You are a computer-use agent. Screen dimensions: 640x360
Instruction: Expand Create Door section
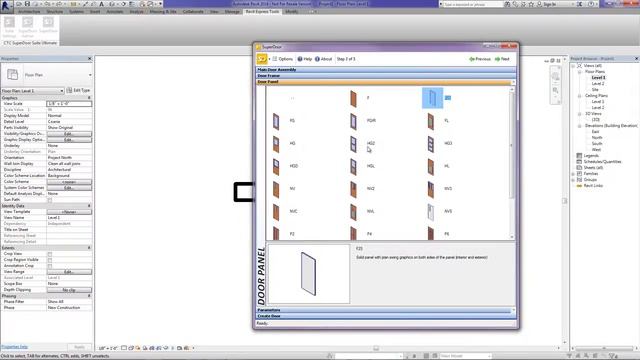coord(386,316)
